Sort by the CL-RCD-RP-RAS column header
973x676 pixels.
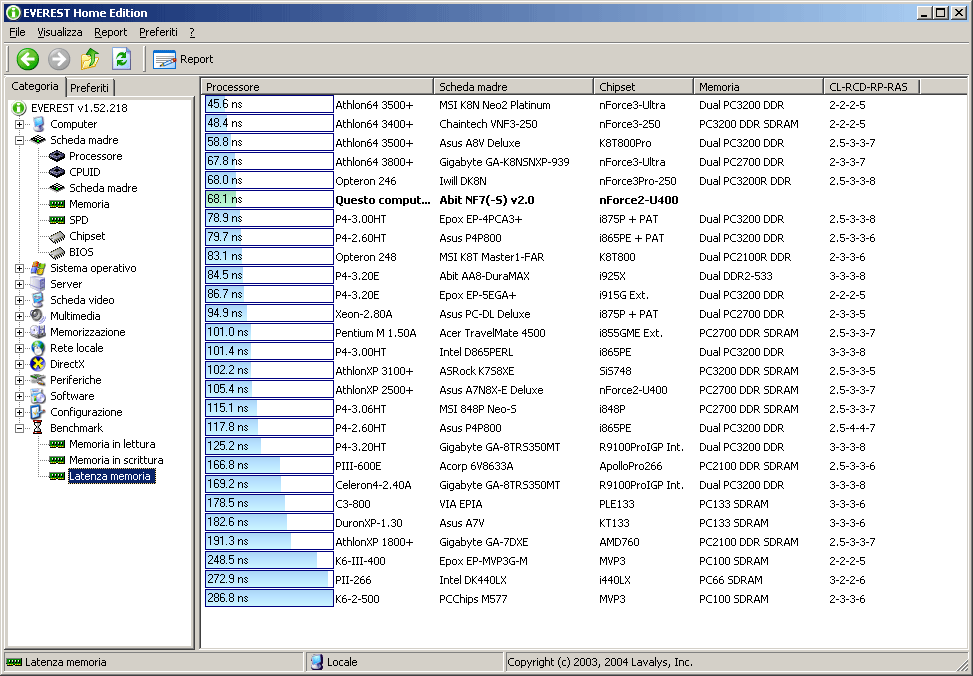(x=871, y=87)
